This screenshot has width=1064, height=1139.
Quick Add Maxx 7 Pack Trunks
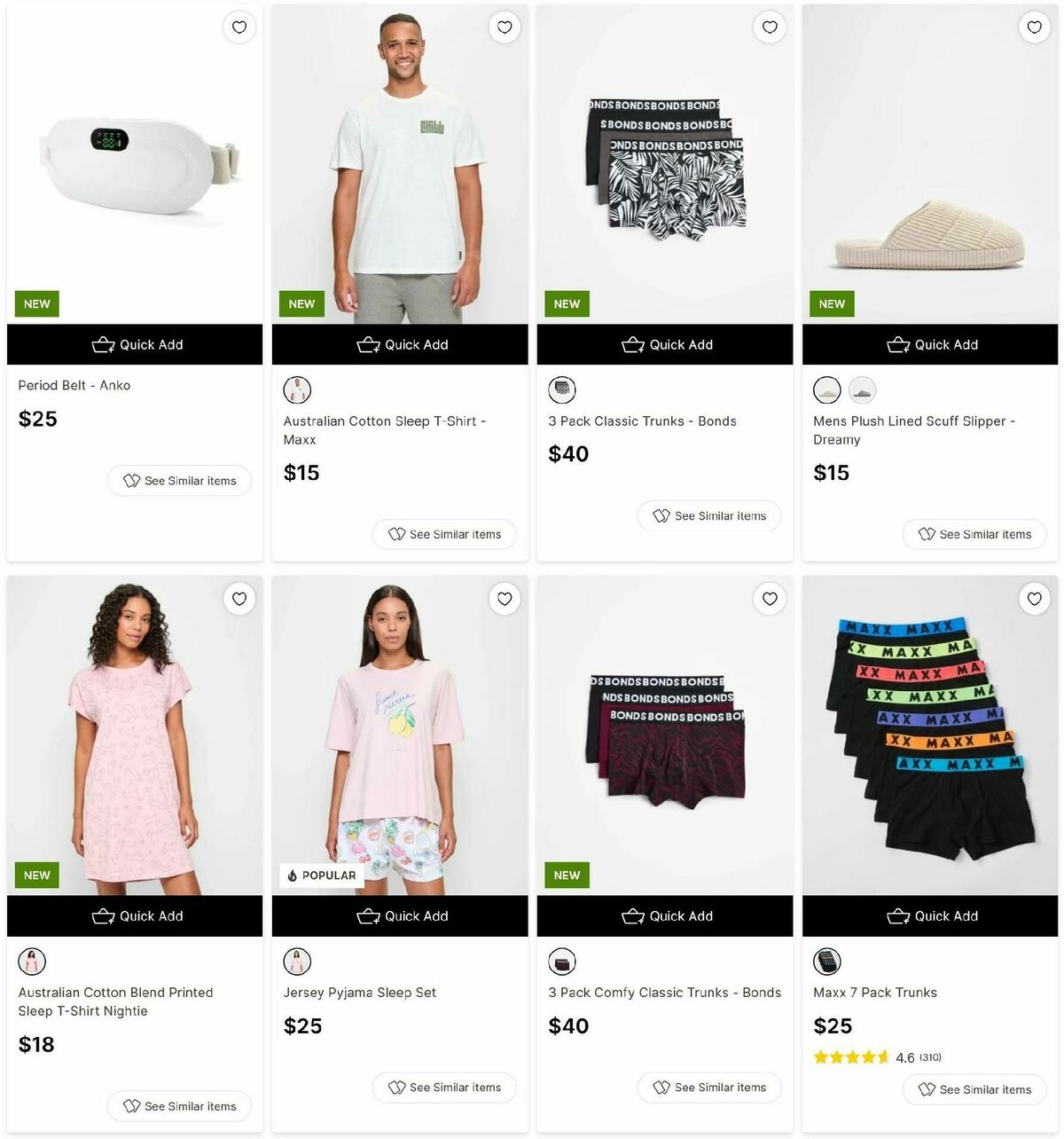930,915
